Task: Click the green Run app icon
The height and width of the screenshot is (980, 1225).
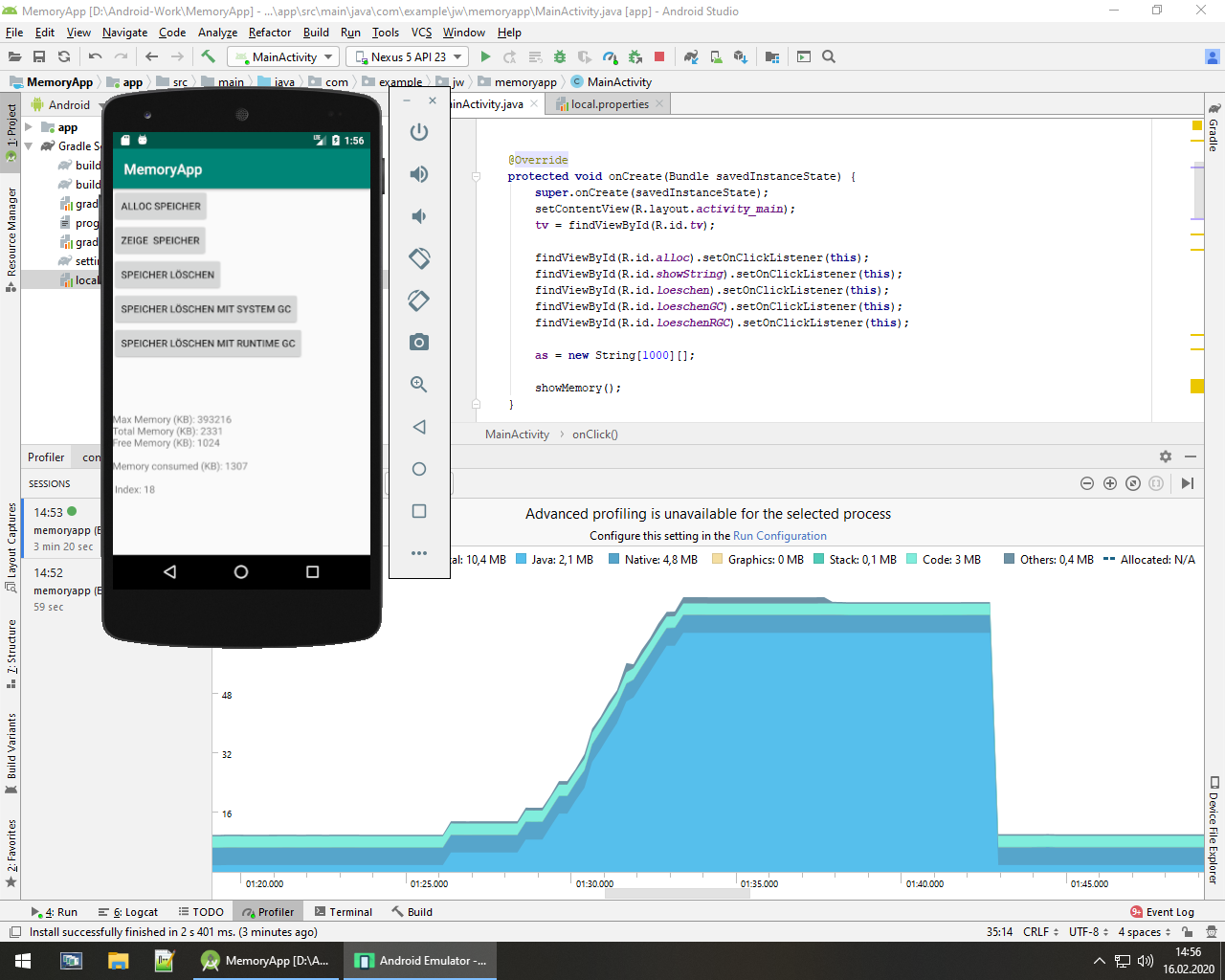Action: click(x=485, y=57)
